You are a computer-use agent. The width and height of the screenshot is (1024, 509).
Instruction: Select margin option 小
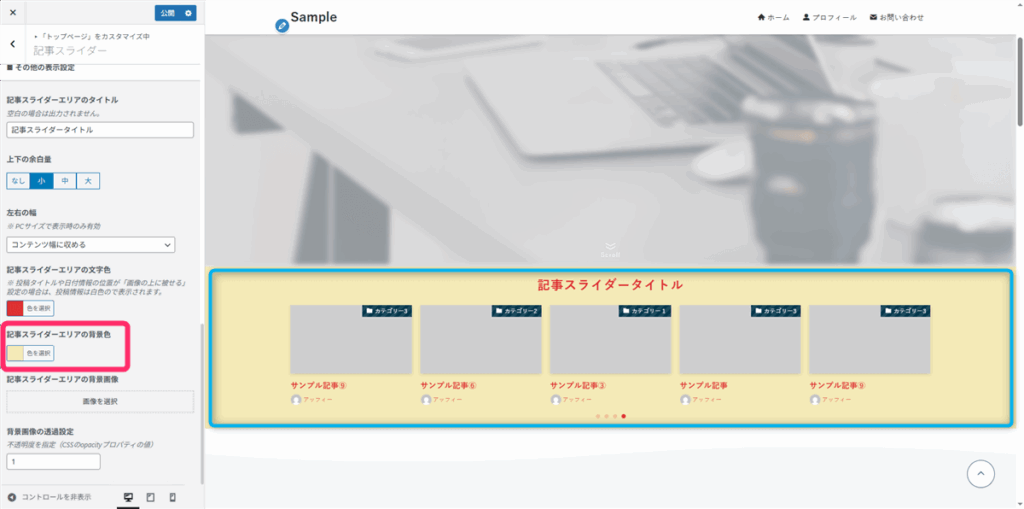[x=42, y=181]
